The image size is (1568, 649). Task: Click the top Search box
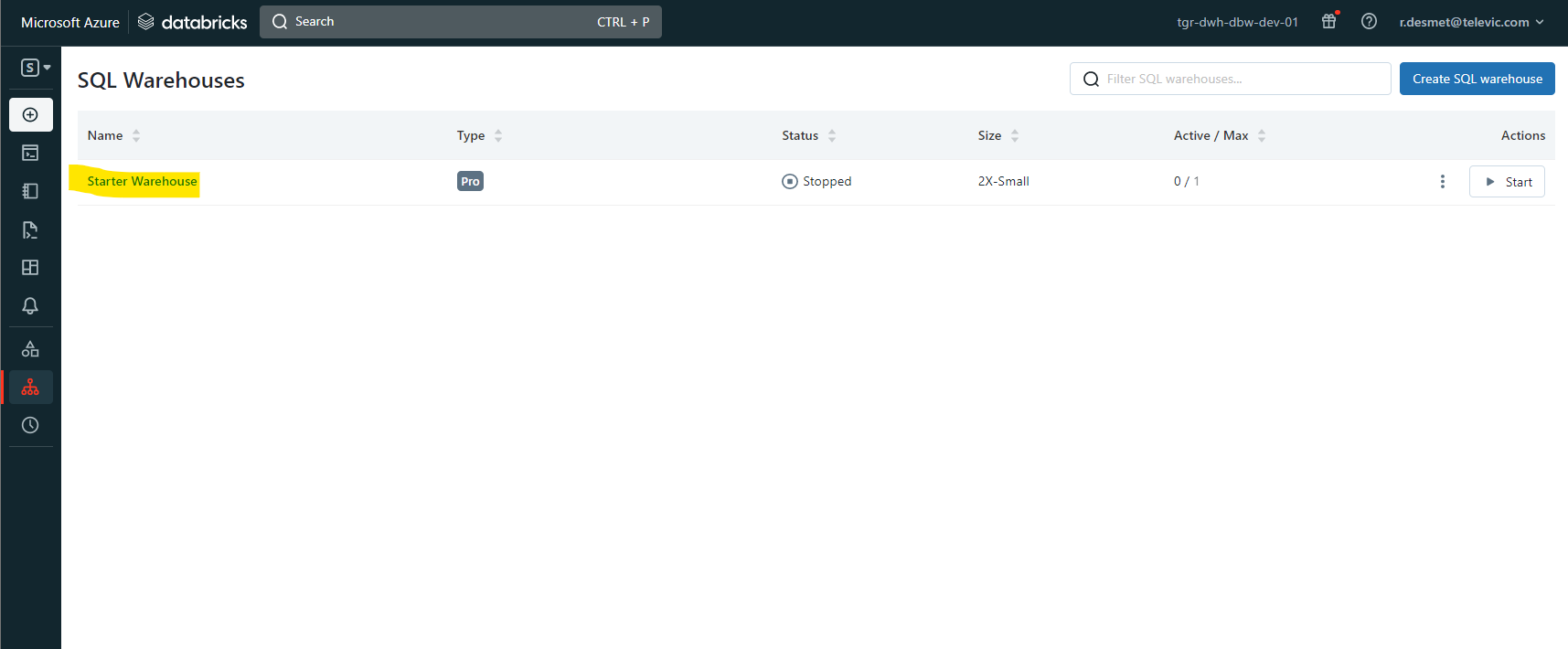click(x=461, y=22)
